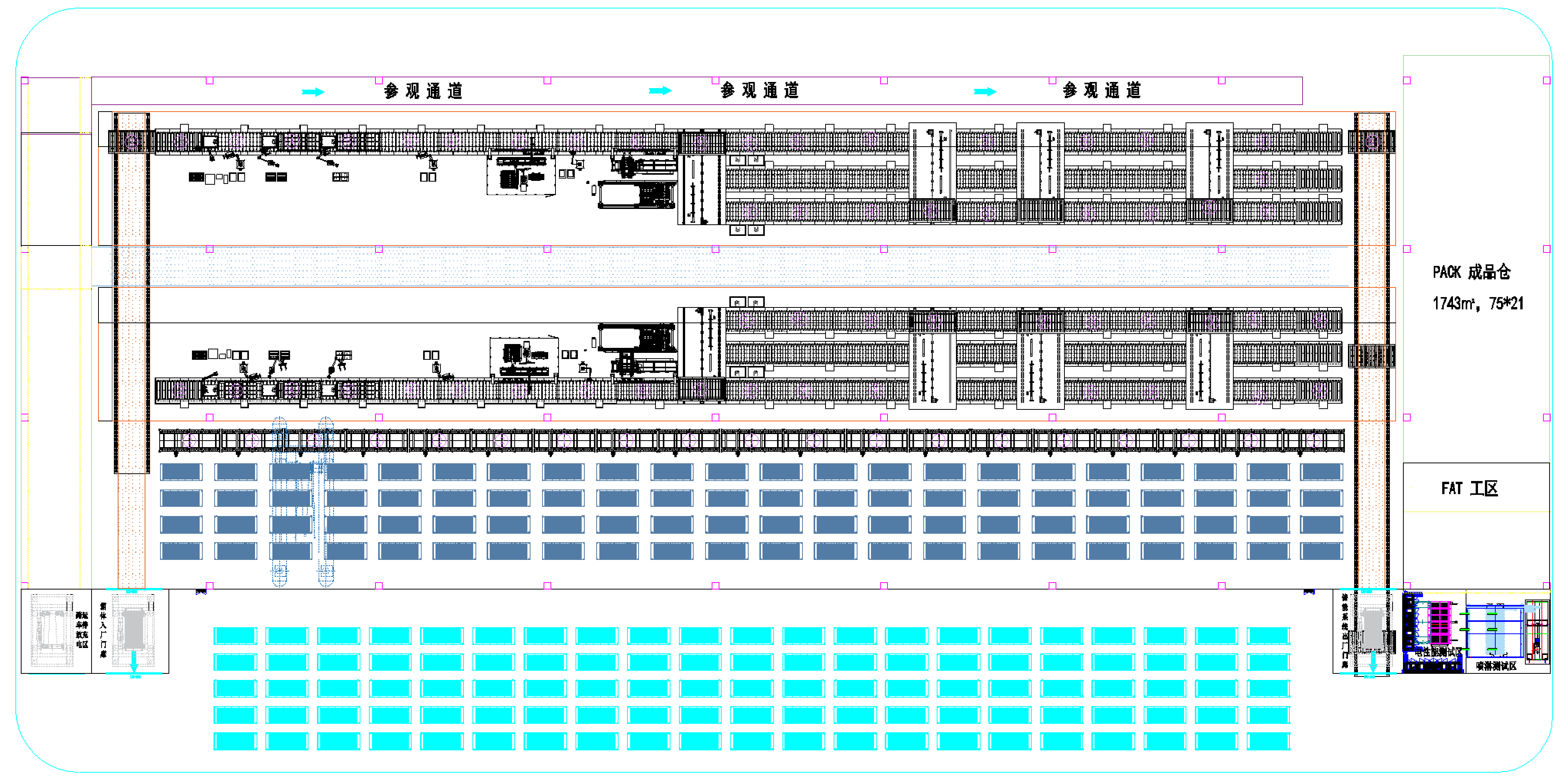Select the middle 参观通道 text label
This screenshot has height=780, width=1568.
point(760,91)
